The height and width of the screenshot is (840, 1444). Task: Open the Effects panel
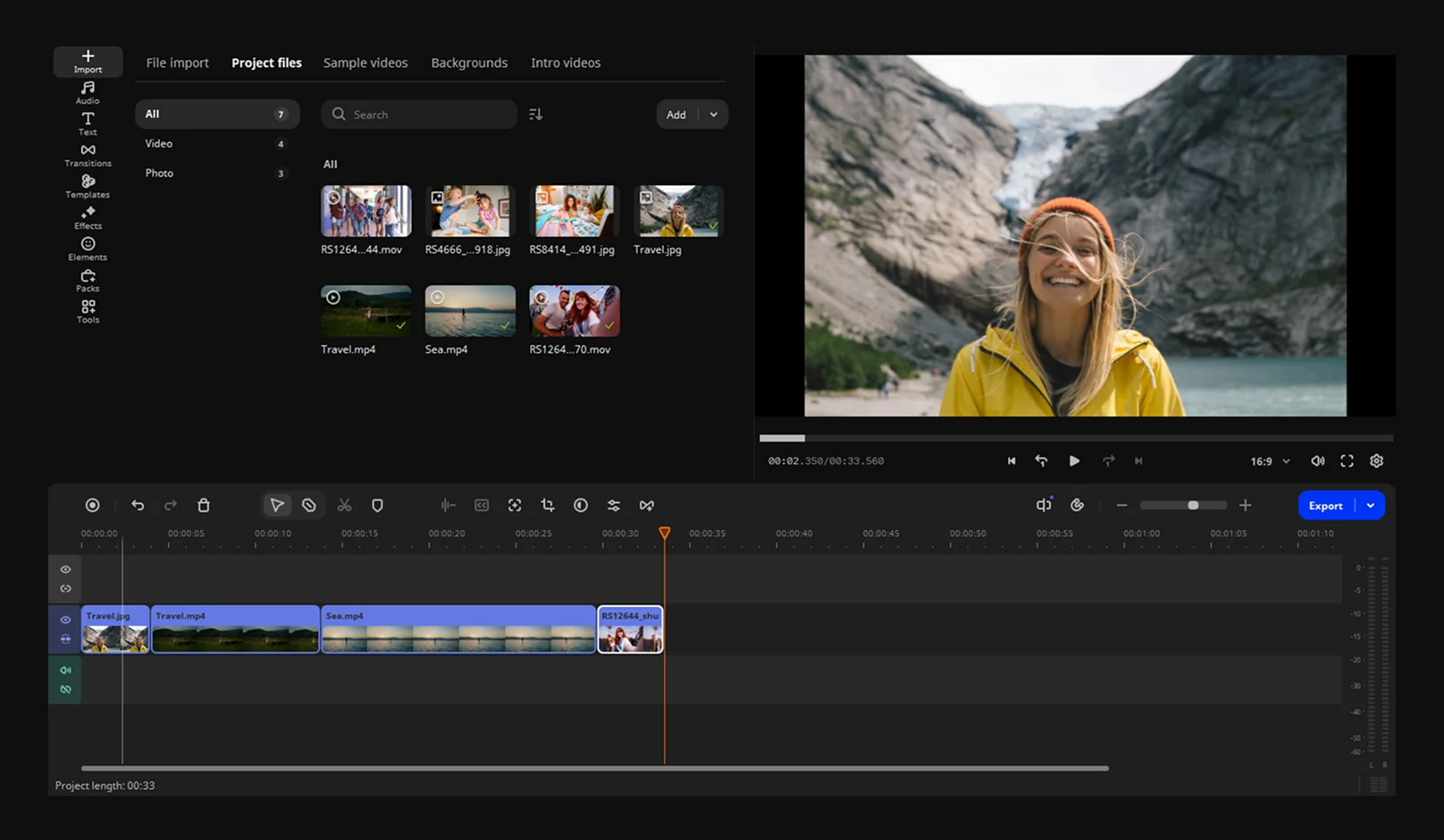pos(88,218)
